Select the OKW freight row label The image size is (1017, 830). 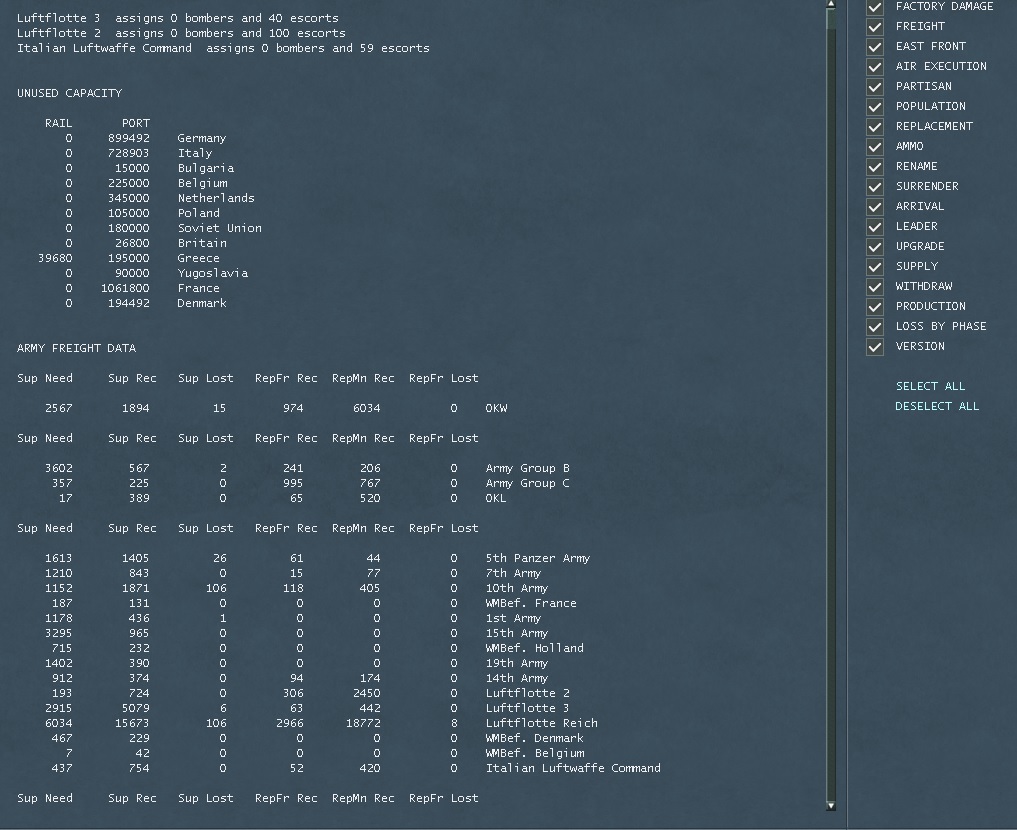[x=496, y=409]
